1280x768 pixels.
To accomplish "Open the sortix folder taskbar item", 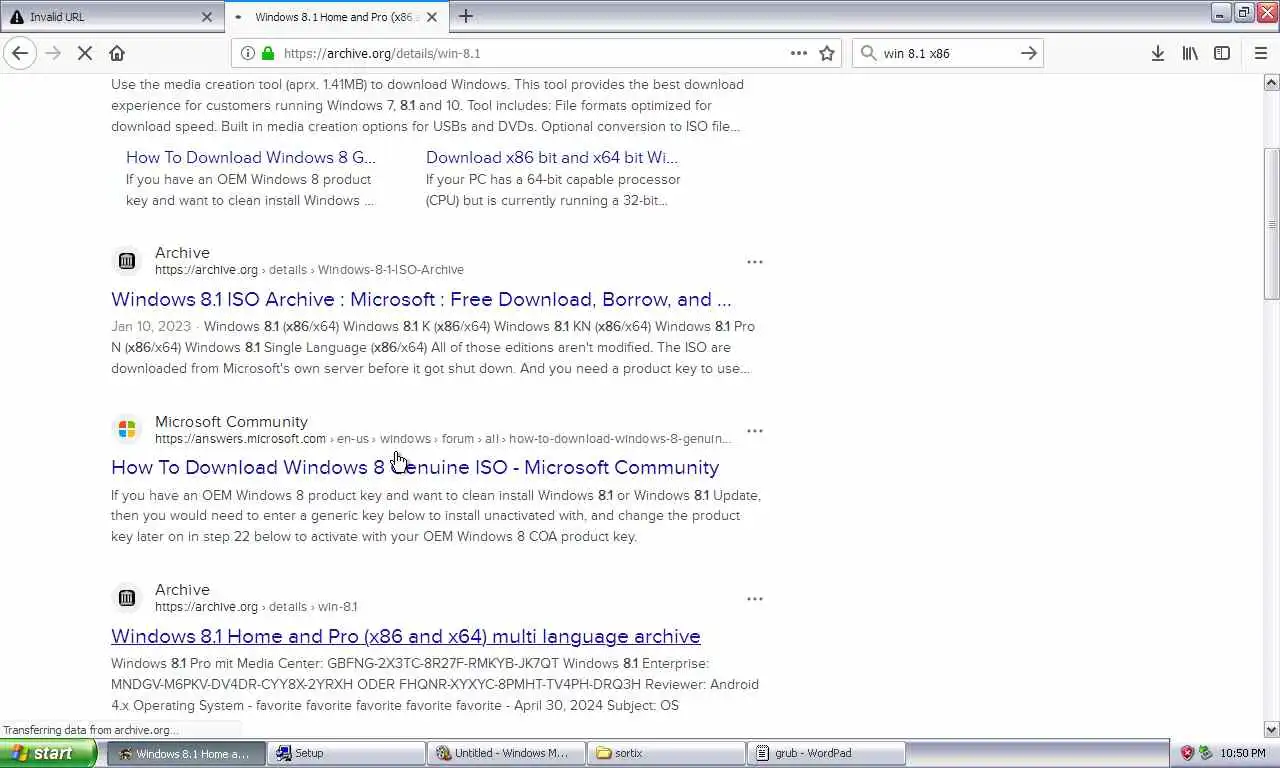I will (x=666, y=753).
